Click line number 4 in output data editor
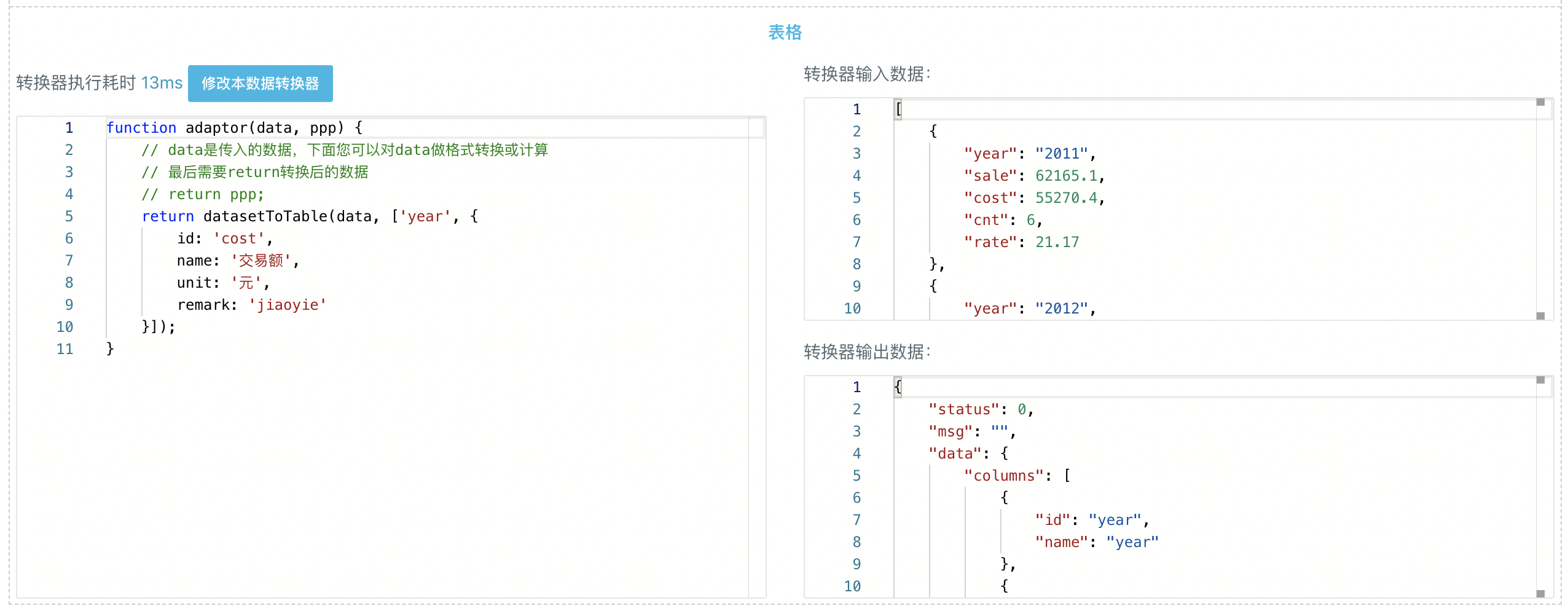This screenshot has width=1568, height=611. (x=857, y=454)
